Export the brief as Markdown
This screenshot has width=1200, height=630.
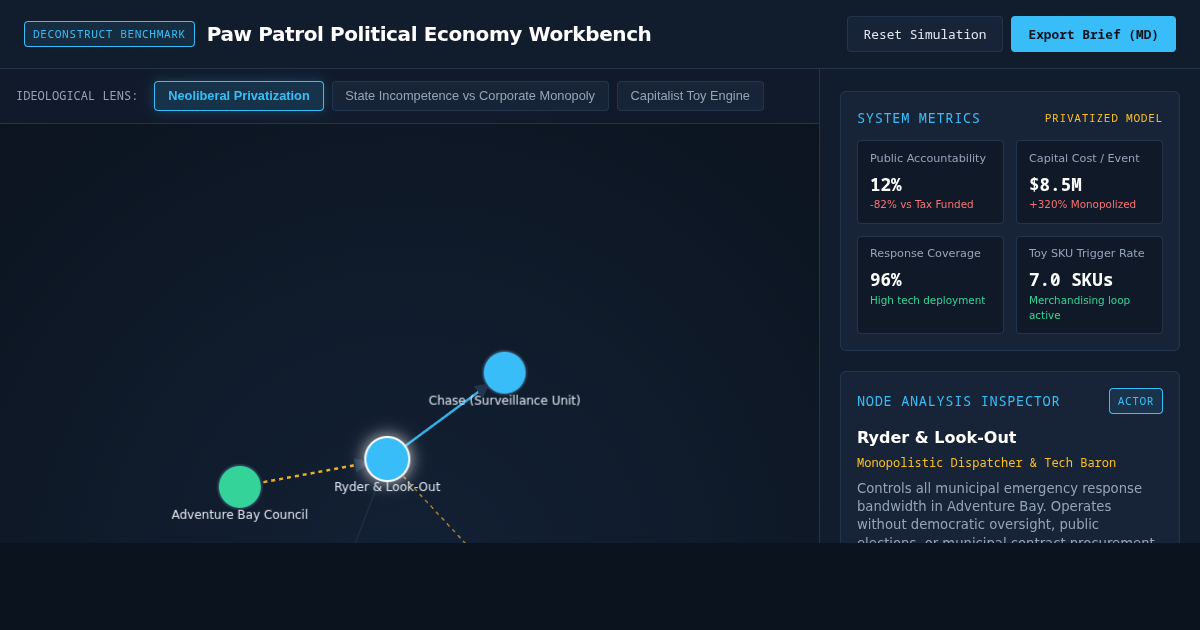pos(1093,34)
